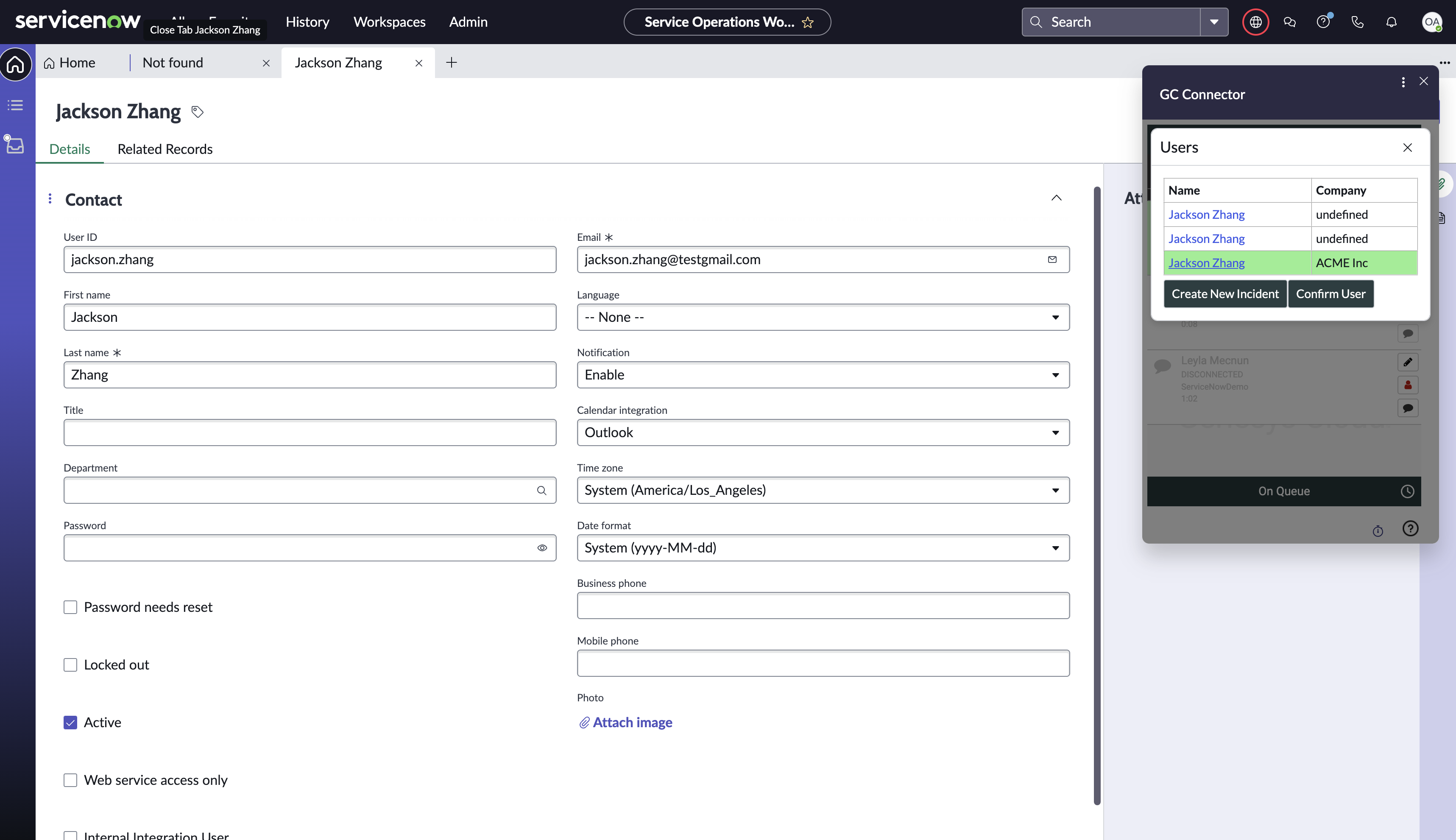The width and height of the screenshot is (1456, 840).
Task: Click the email envelope icon in Email field
Action: [x=1052, y=260]
